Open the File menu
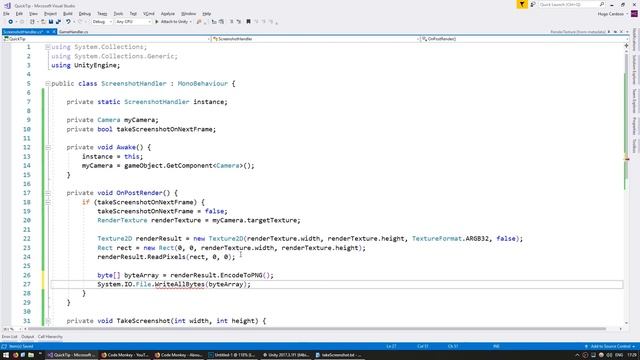 [x=6, y=14]
